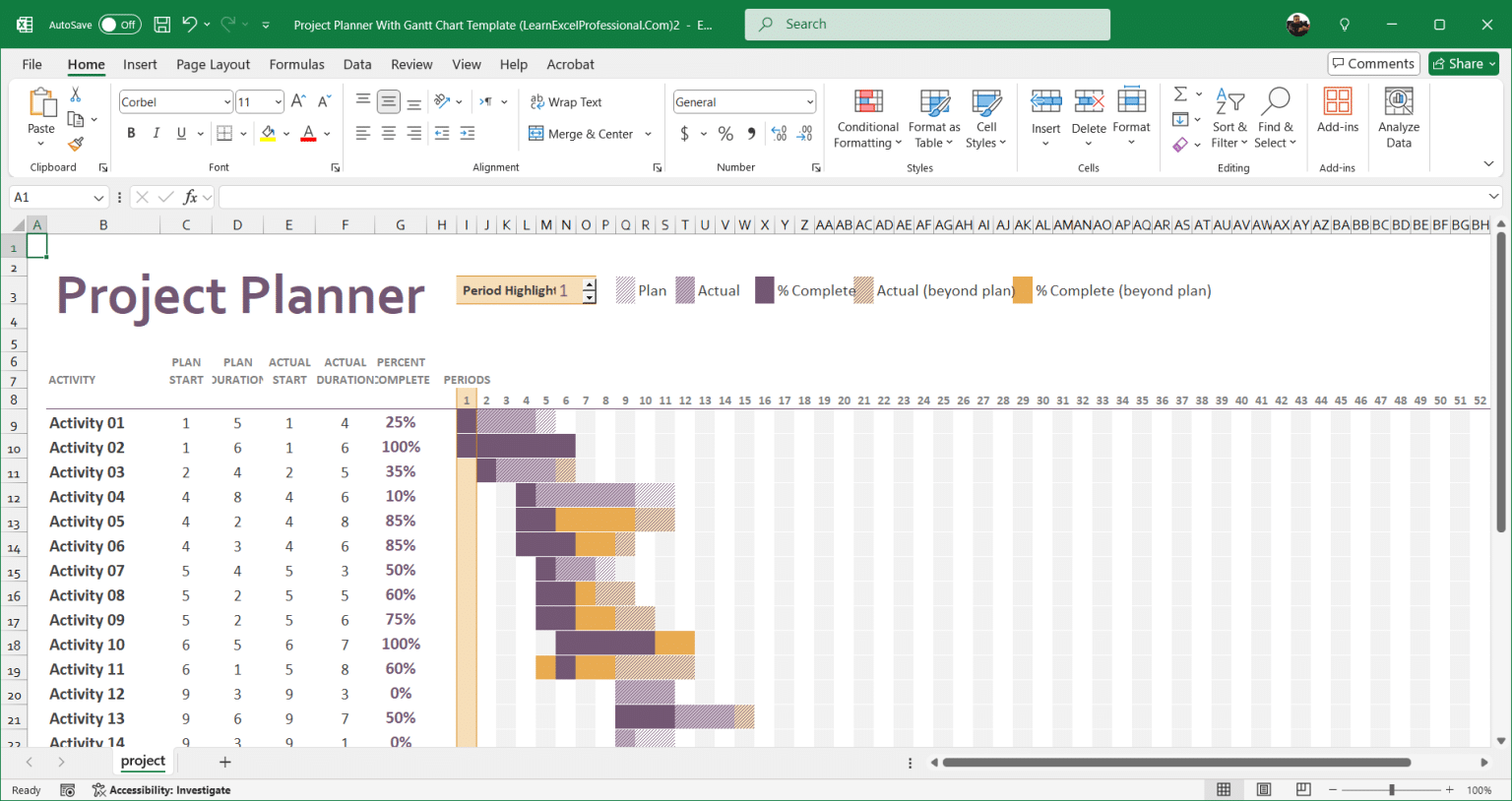Switch to the Formulas ribbon tab
1512x801 pixels.
click(x=296, y=64)
